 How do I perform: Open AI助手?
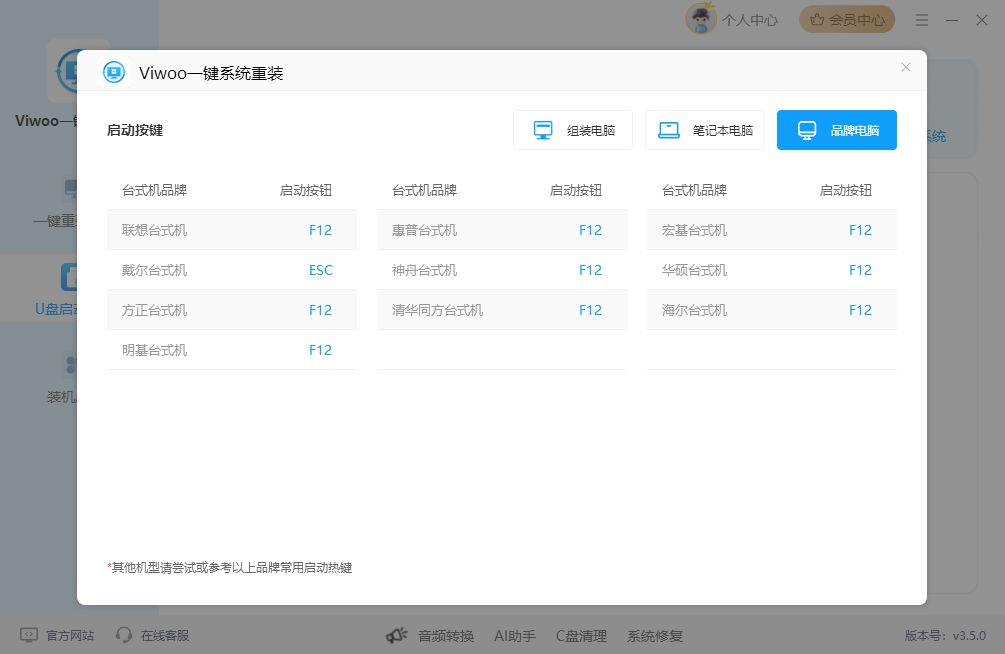515,636
